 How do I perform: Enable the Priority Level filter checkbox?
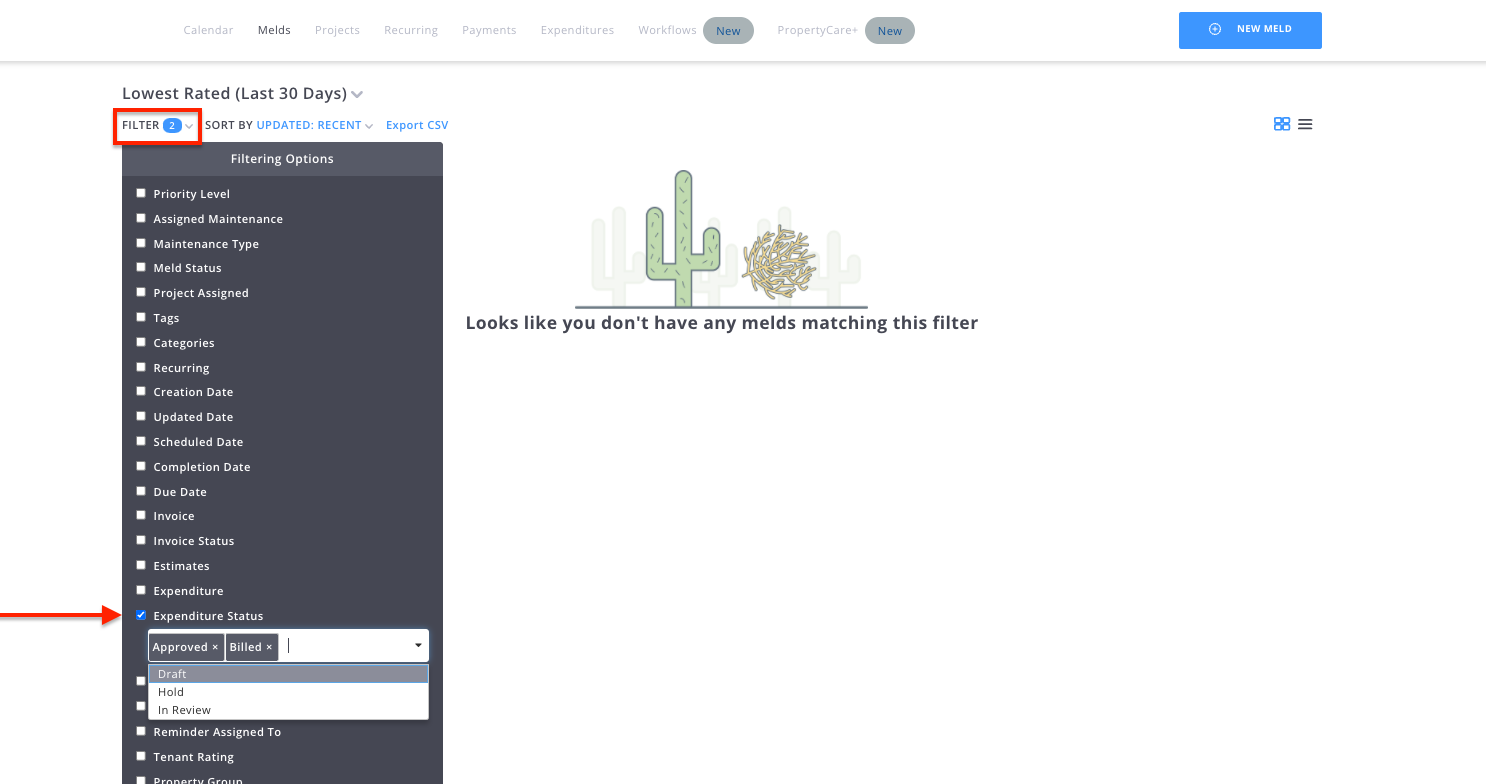[141, 193]
